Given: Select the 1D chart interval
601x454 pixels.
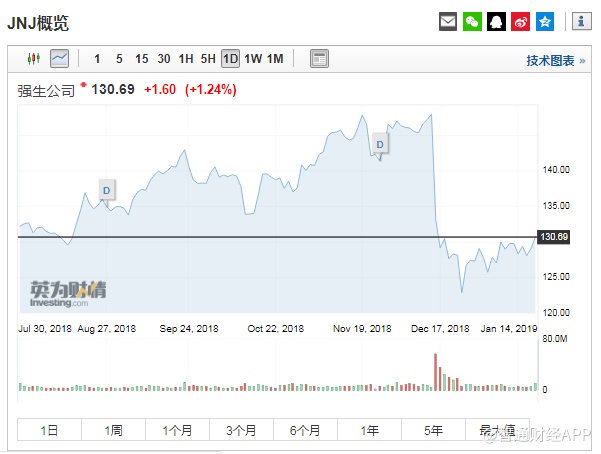Looking at the screenshot, I should (x=230, y=59).
